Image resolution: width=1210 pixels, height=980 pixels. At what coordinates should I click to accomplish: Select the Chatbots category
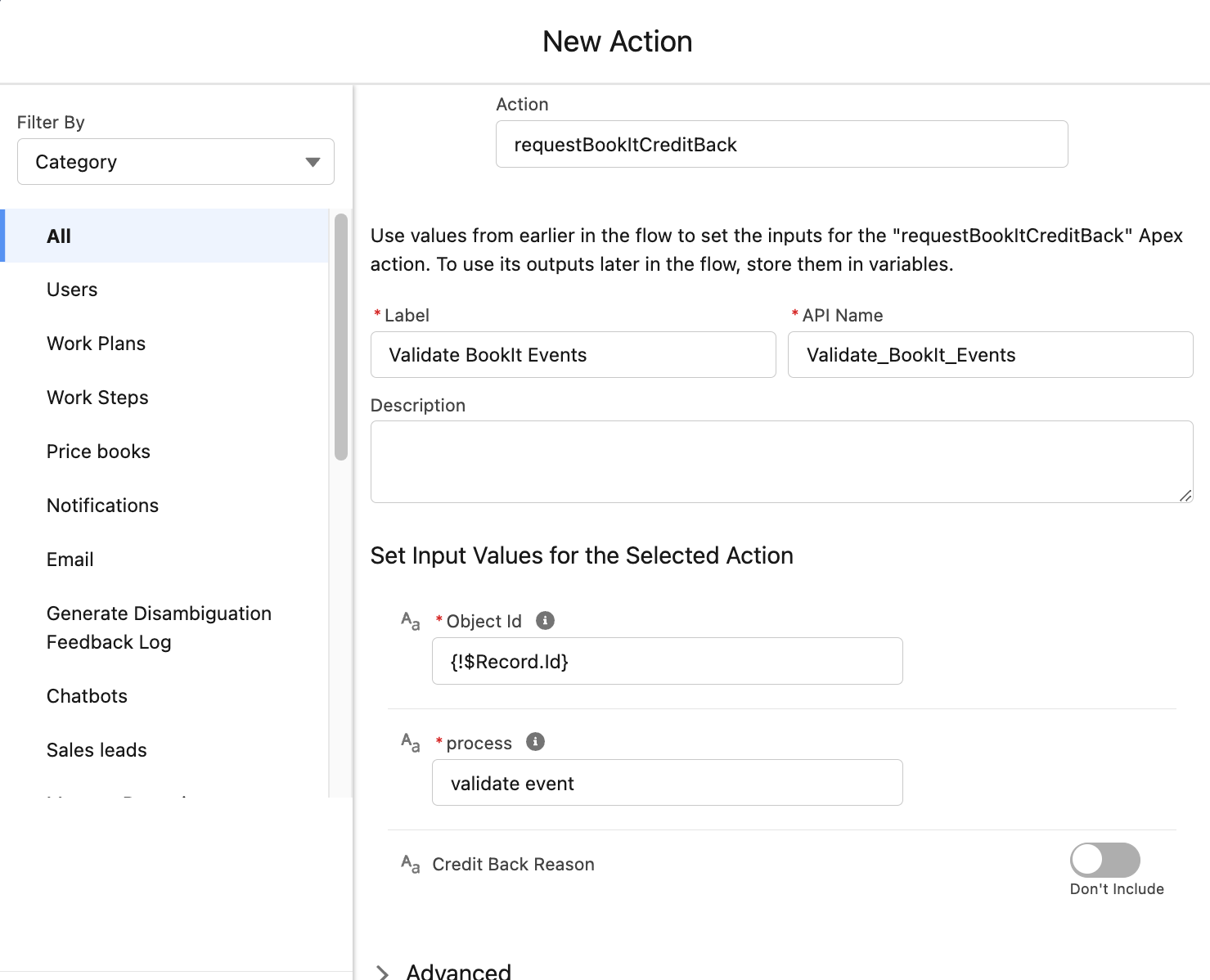87,696
